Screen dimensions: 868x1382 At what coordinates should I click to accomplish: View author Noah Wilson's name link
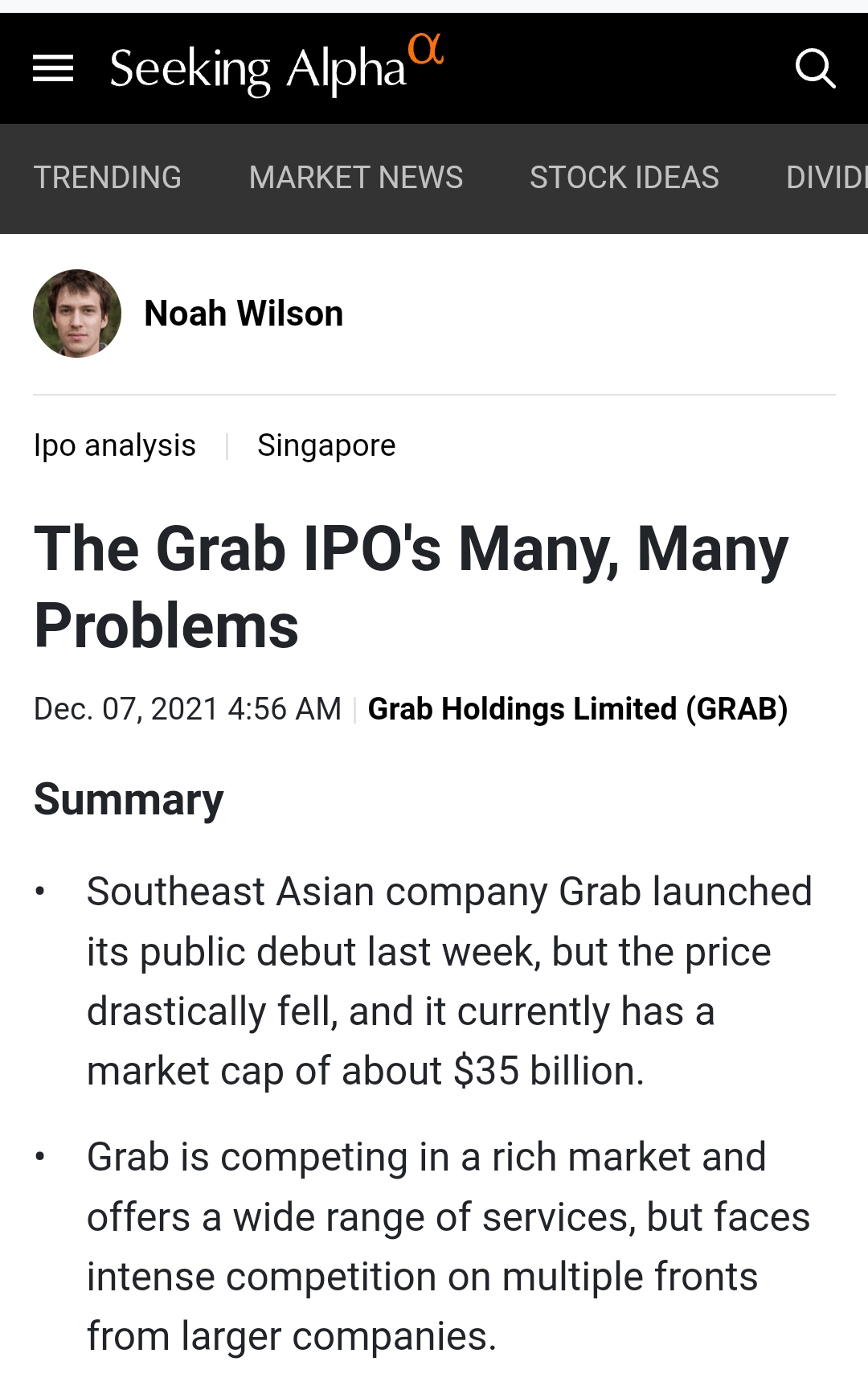[244, 314]
